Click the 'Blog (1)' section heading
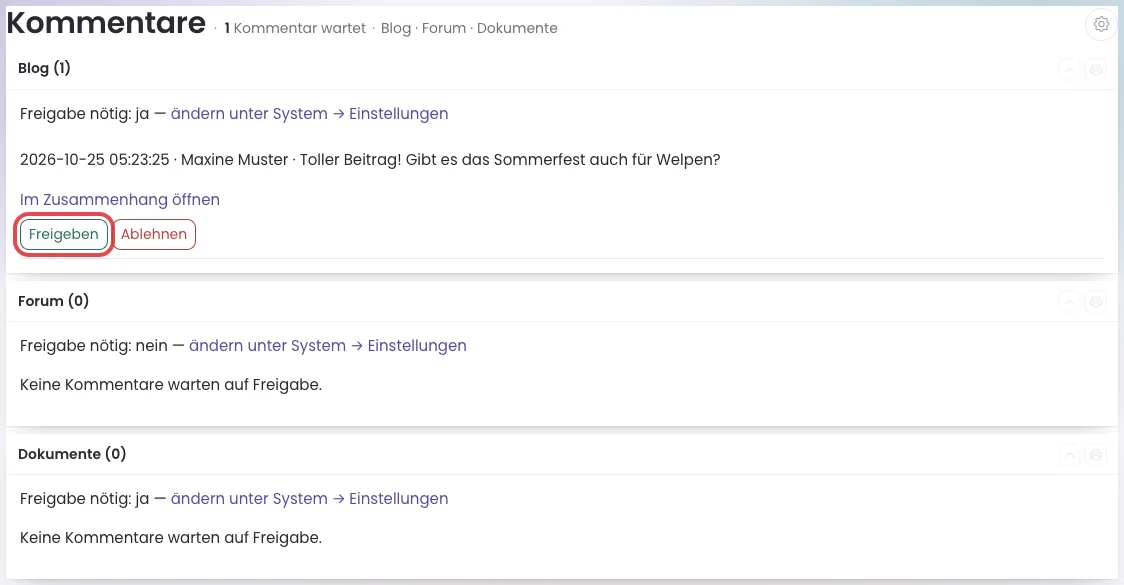Viewport: 1124px width, 585px height. point(44,68)
